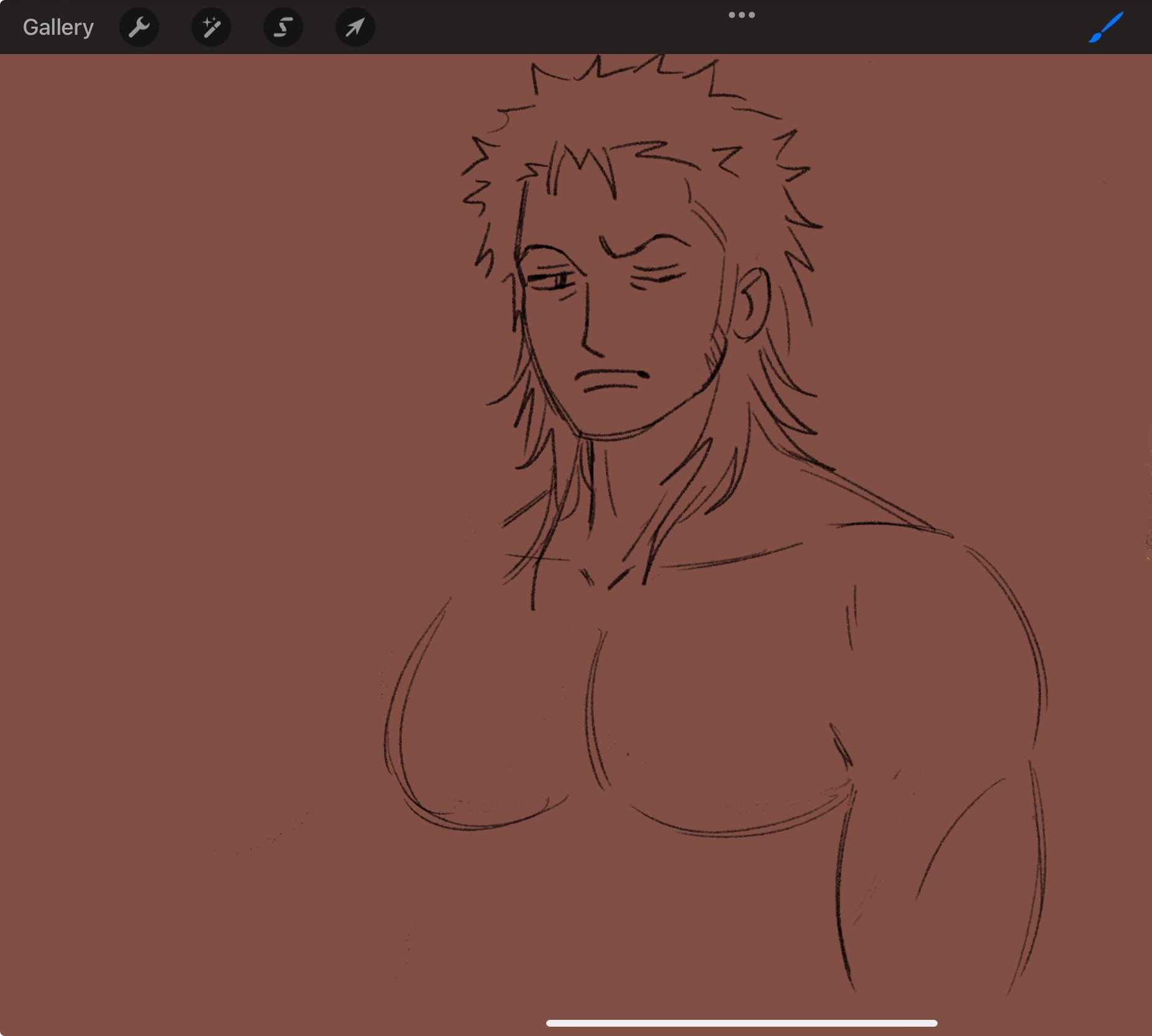Viewport: 1152px width, 1036px height.
Task: Activate the Selection tool S-shaped icon
Action: pos(283,27)
